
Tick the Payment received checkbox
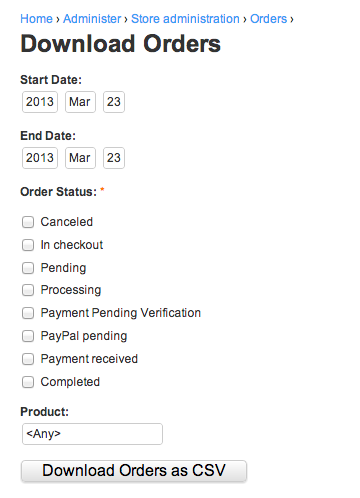point(28,359)
